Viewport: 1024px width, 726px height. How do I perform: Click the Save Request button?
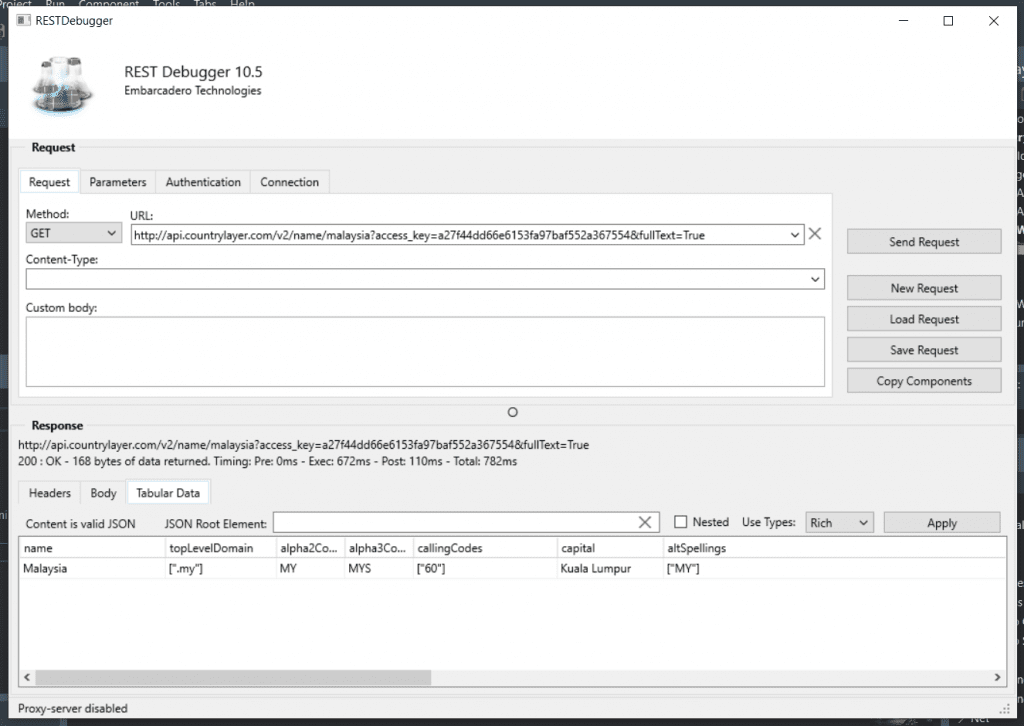(924, 350)
